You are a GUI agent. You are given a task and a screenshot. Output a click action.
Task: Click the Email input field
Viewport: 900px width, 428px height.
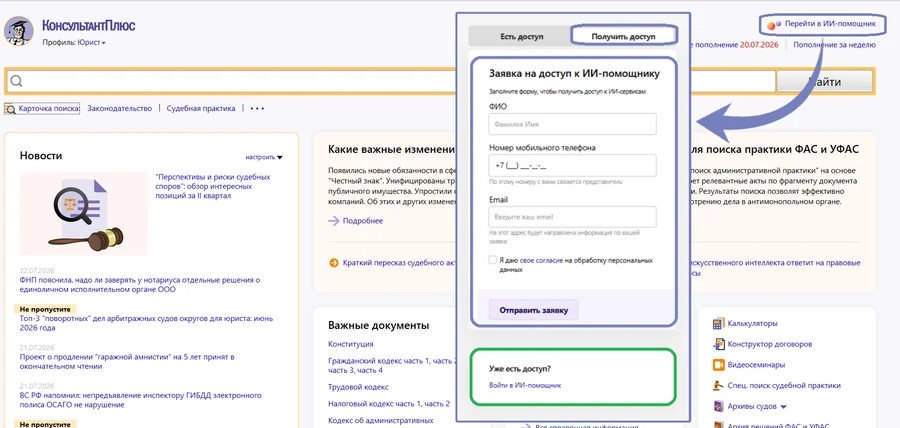point(572,217)
